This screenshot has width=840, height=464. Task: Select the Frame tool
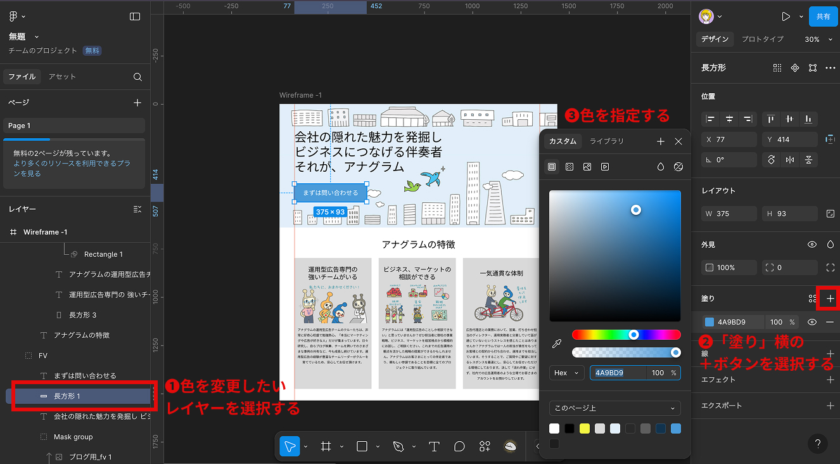click(x=326, y=446)
